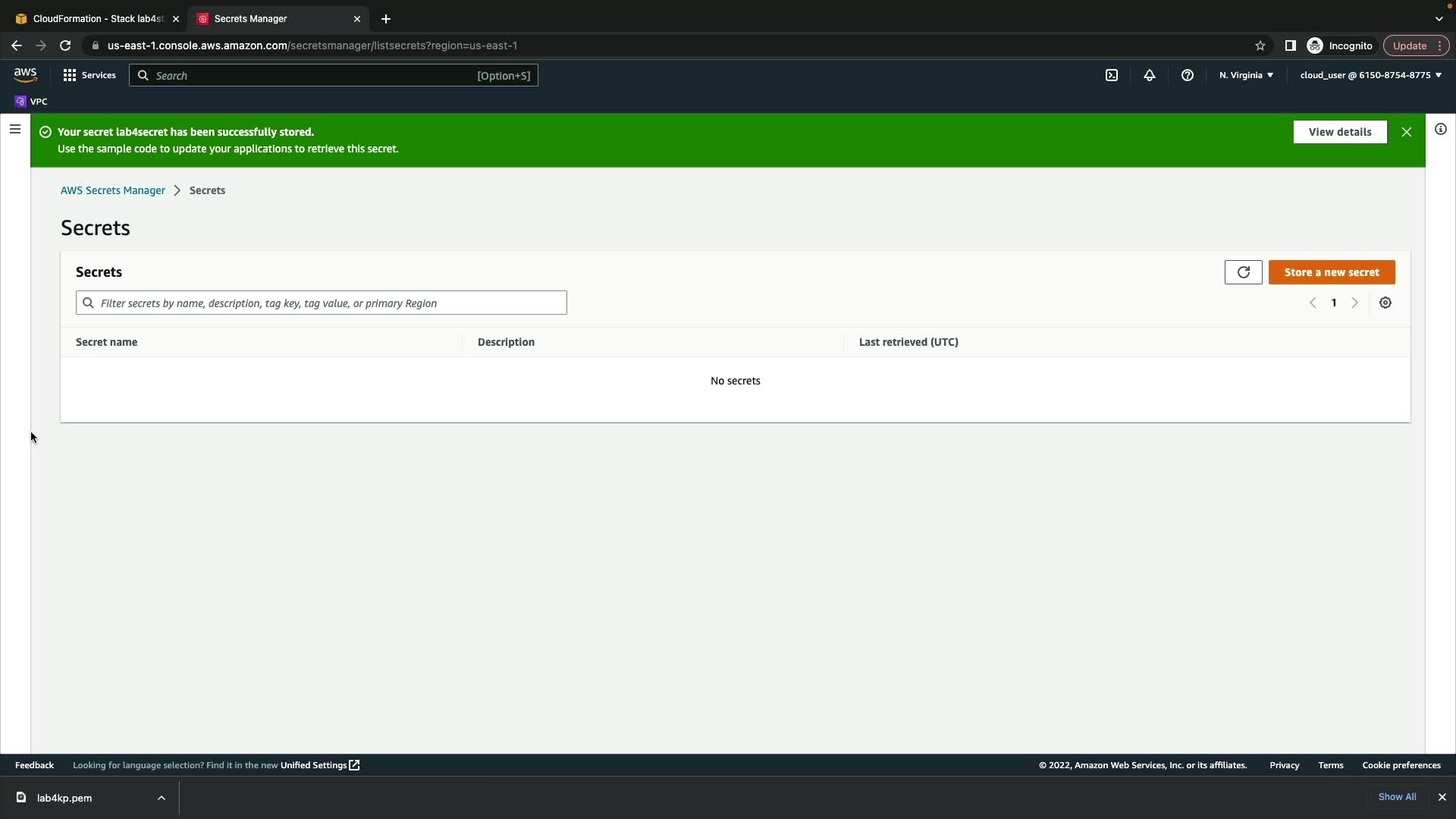Open table preferences gear icon
Screen dimensions: 1456x819
click(1385, 303)
